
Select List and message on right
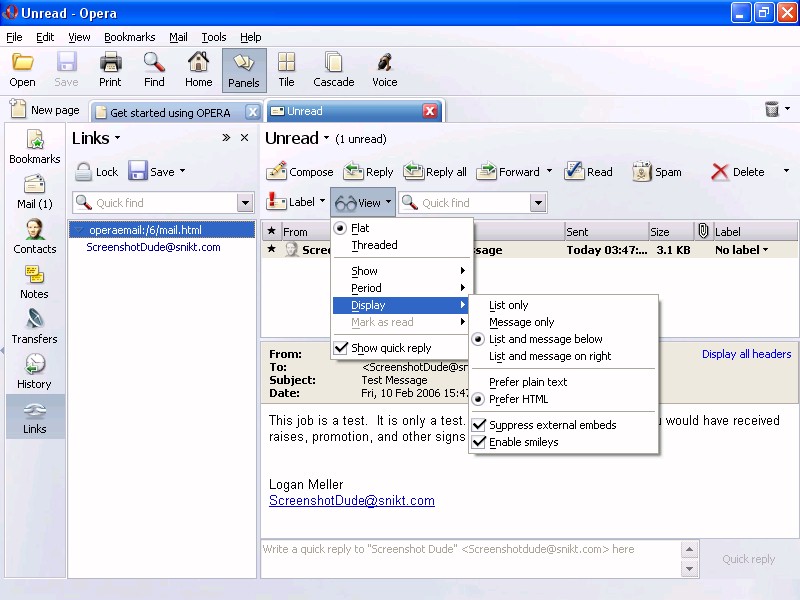coord(550,356)
